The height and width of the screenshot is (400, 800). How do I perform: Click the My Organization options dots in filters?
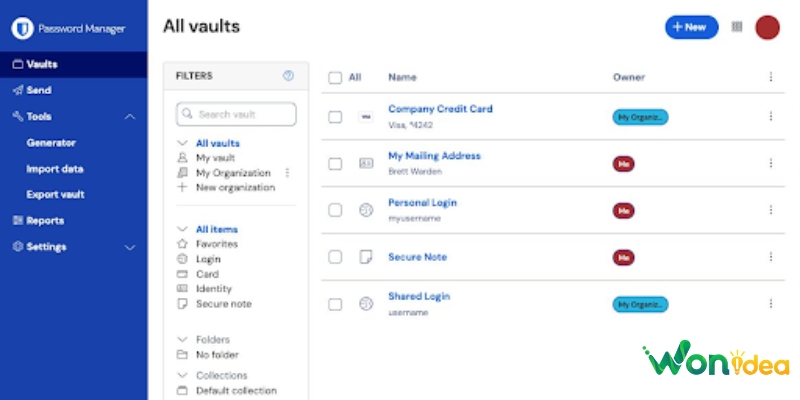click(287, 173)
